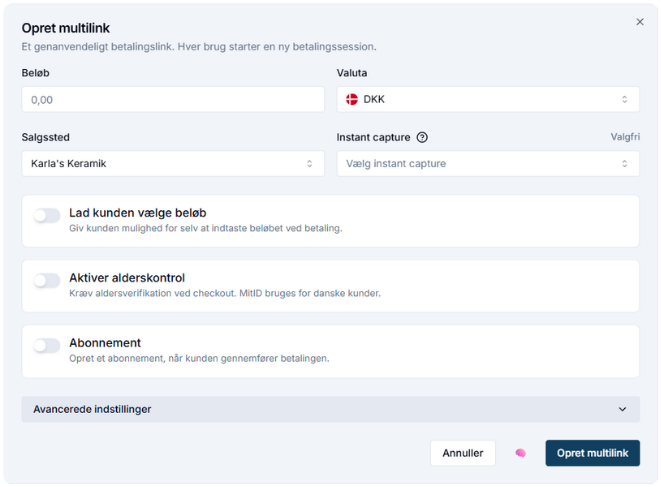Click the Instant capture field label
The image size is (661, 487).
[x=373, y=137]
